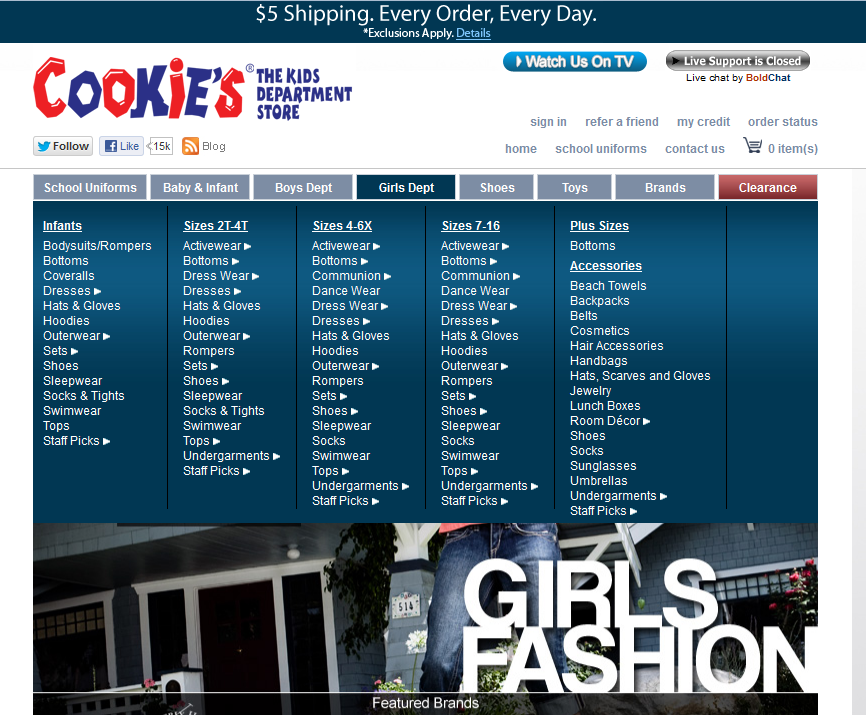Click the BoldChat live chat link
This screenshot has height=715, width=866.
(x=768, y=78)
